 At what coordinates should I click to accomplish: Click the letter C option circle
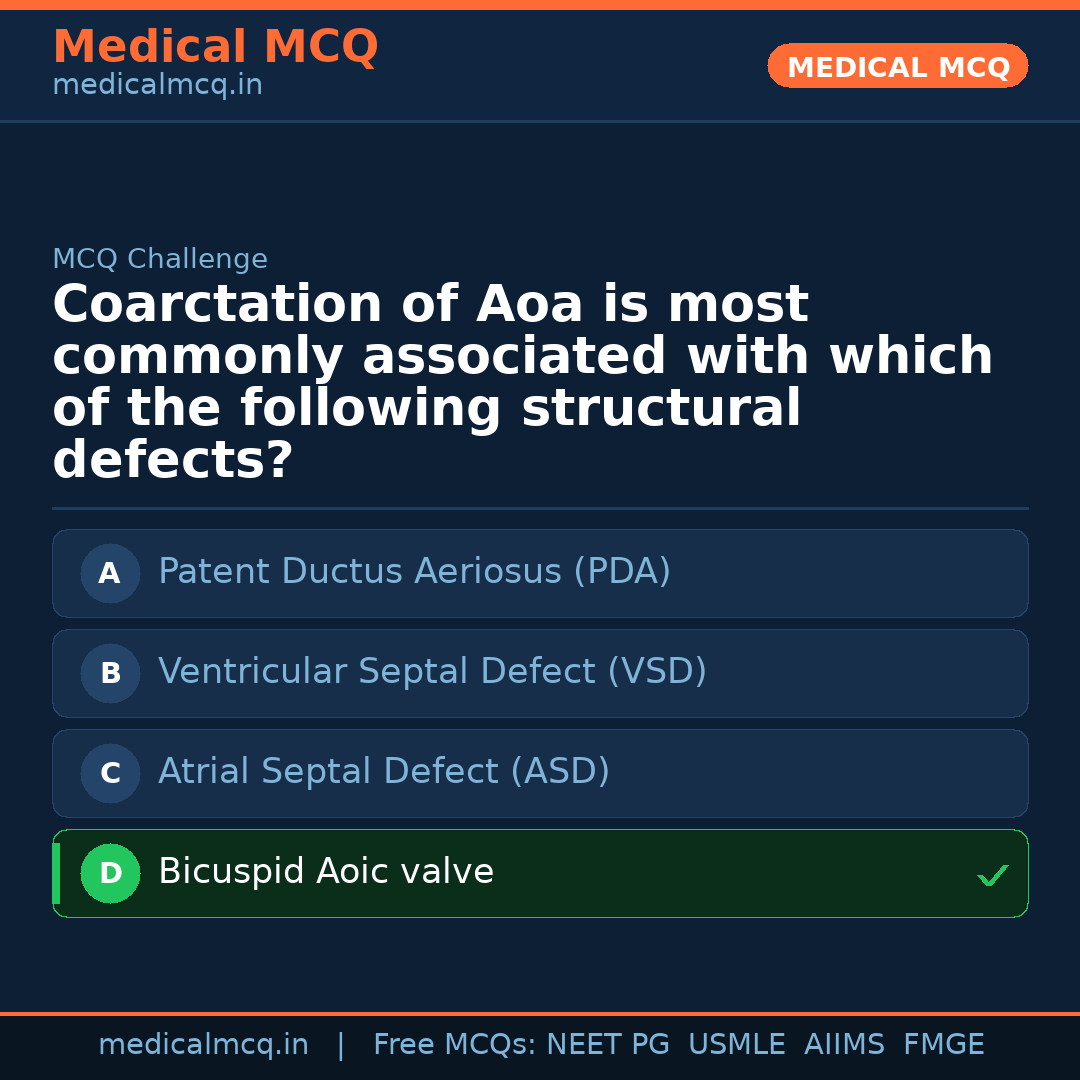110,773
